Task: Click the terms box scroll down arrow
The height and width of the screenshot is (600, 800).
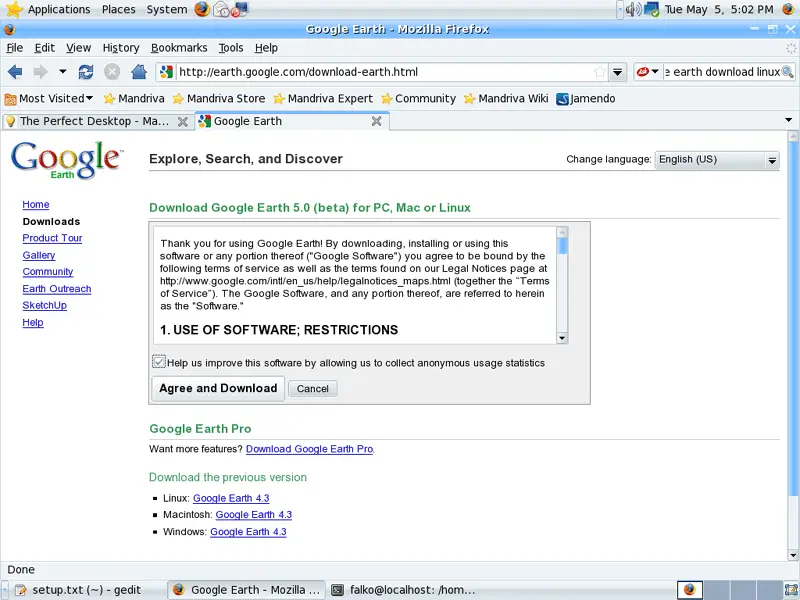Action: (x=562, y=338)
